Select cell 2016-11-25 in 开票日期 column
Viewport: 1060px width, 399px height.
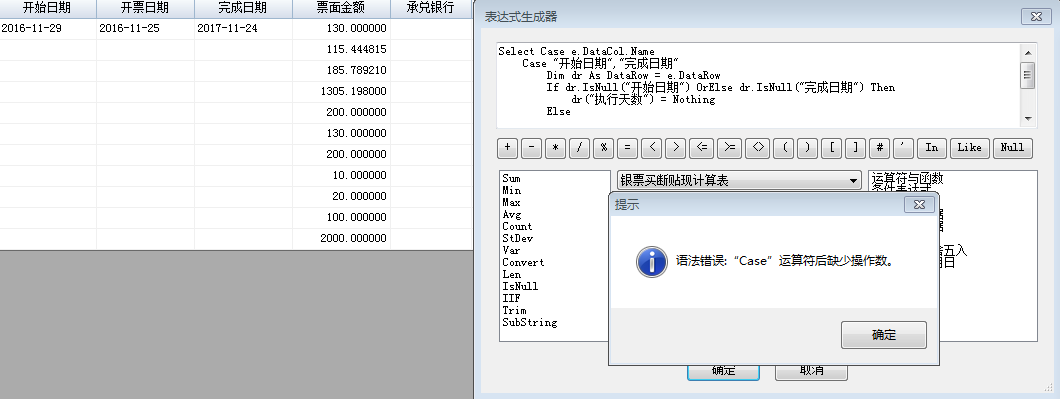[x=145, y=28]
